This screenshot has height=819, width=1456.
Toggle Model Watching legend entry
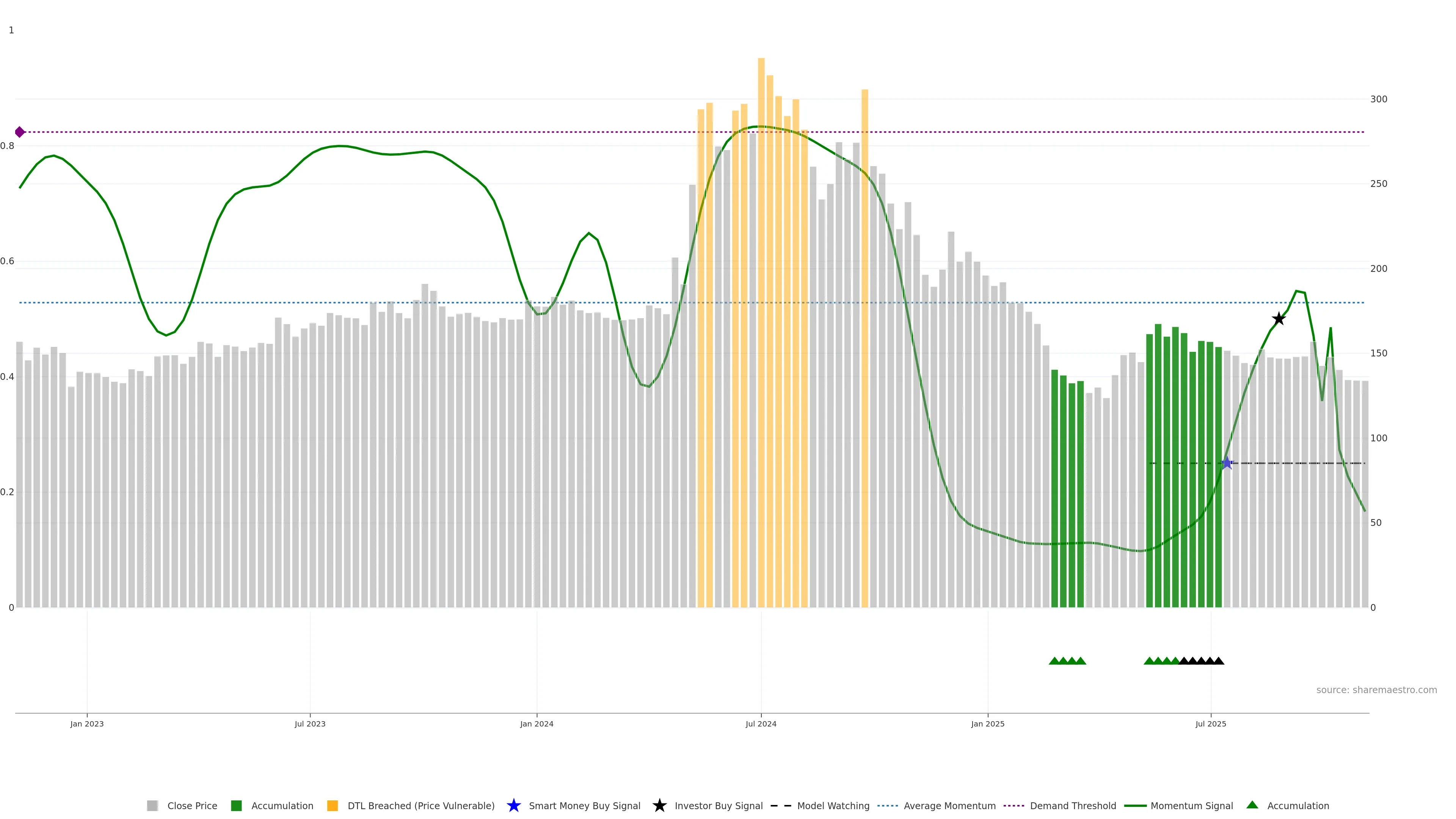click(x=833, y=805)
